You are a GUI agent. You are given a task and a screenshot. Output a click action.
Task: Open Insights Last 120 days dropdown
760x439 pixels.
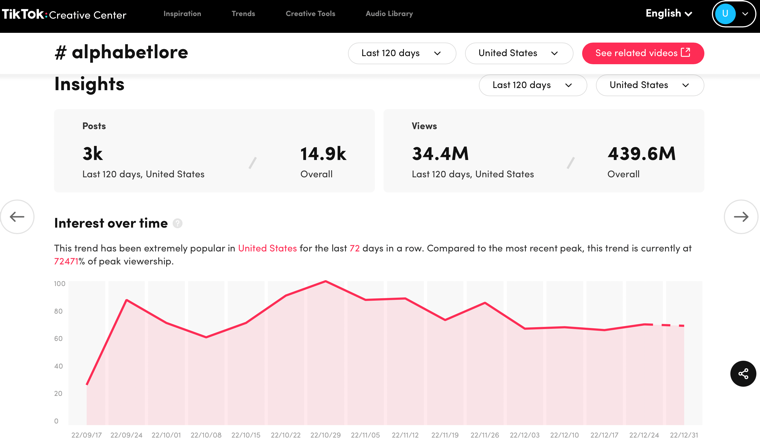(x=533, y=85)
